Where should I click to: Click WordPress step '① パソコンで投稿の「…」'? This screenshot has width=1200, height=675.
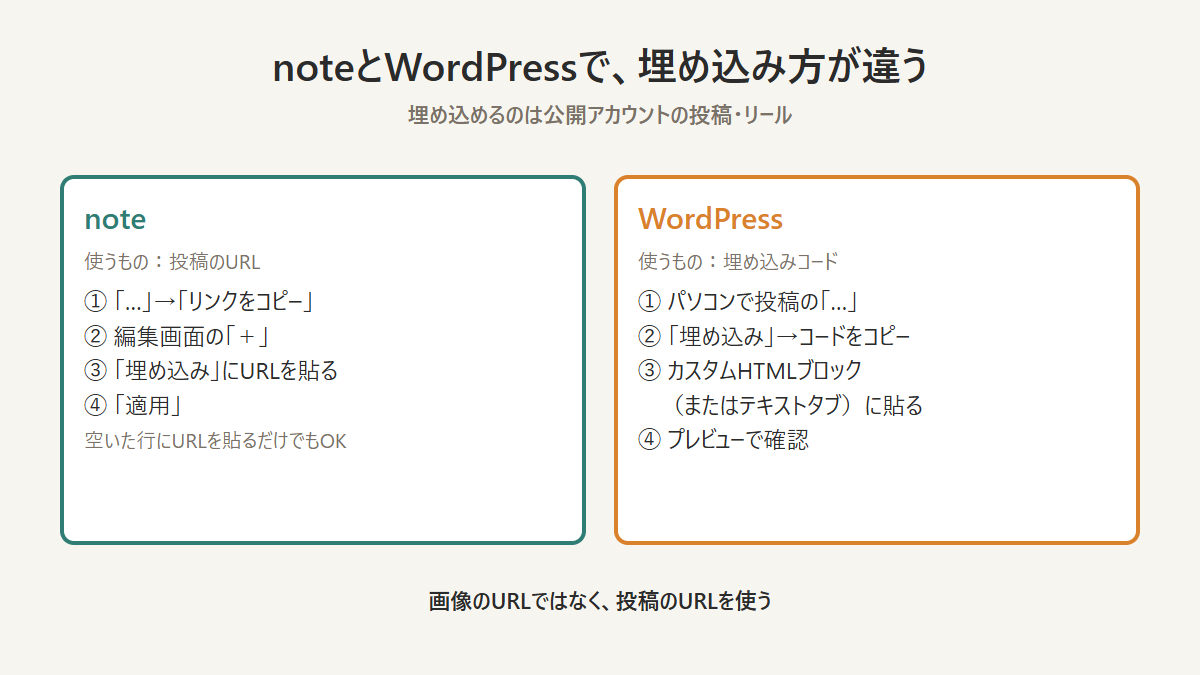(750, 300)
